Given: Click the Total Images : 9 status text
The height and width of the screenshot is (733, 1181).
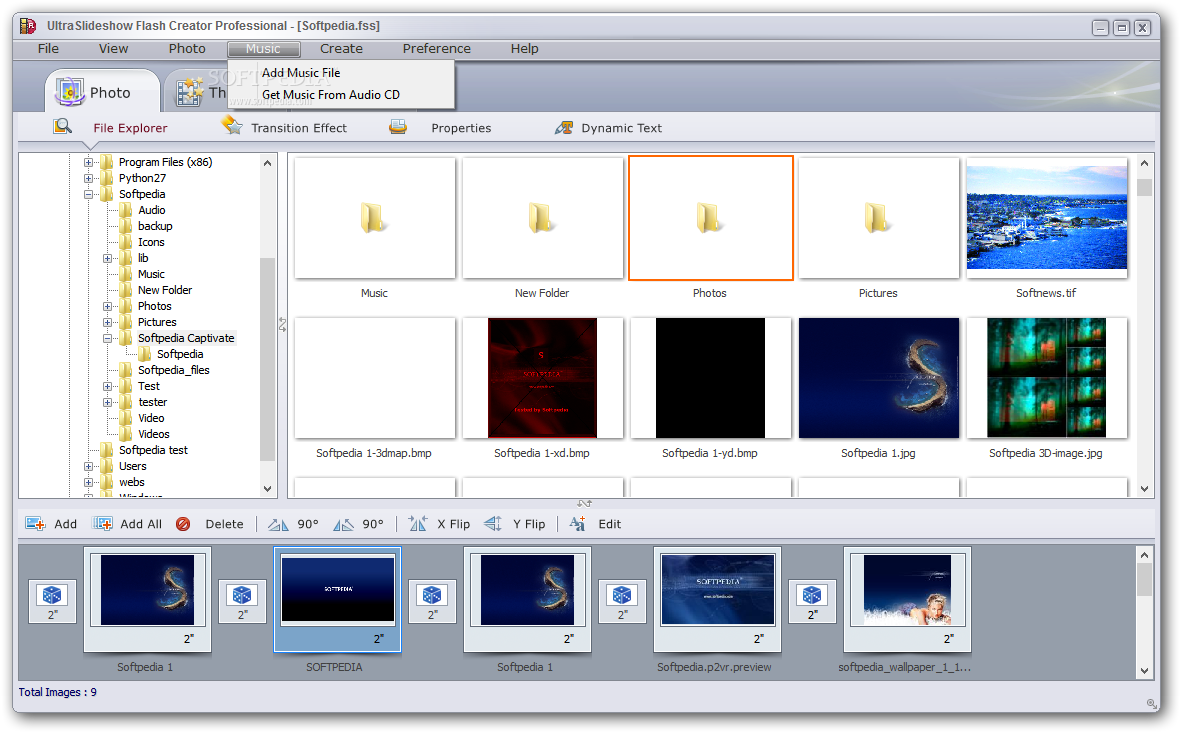Looking at the screenshot, I should coord(57,692).
